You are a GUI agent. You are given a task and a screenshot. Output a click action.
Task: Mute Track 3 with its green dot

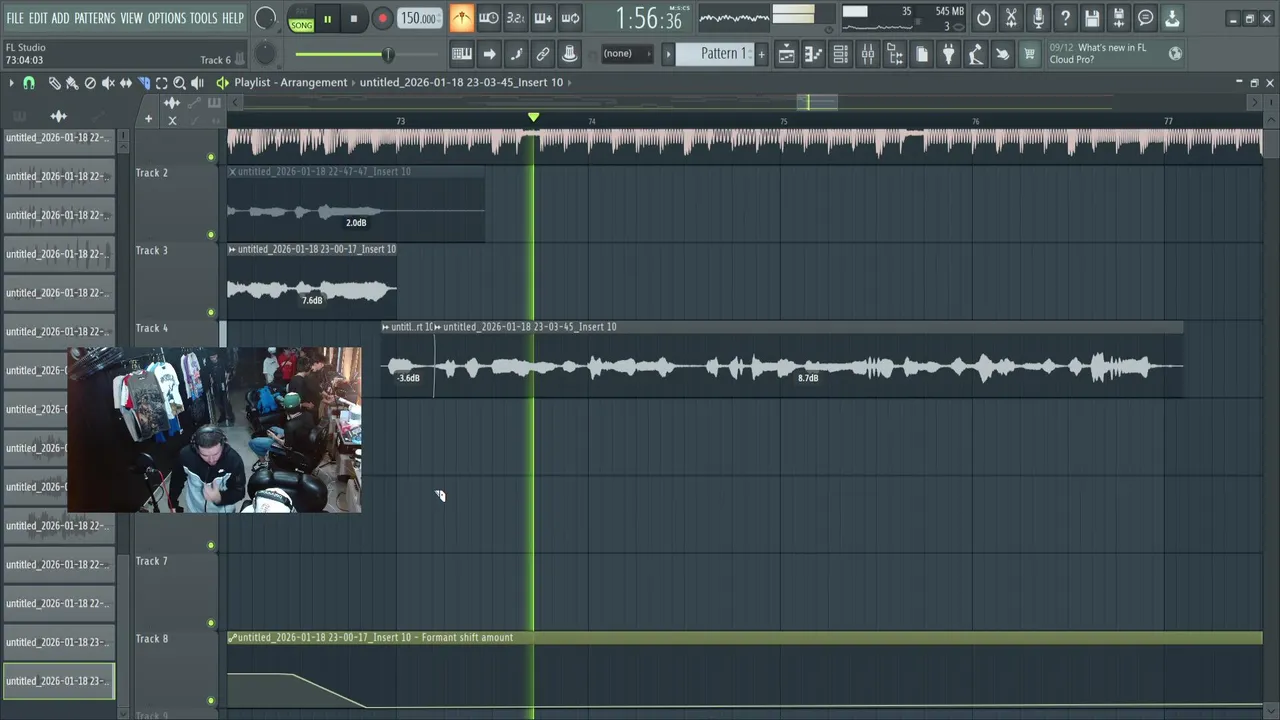pyautogui.click(x=211, y=313)
